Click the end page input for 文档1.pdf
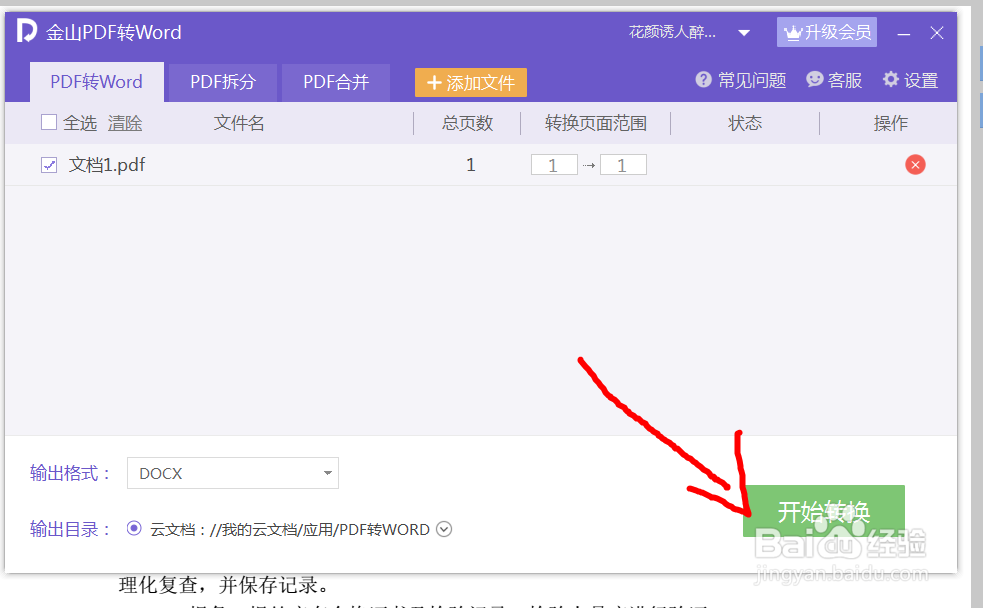The height and width of the screenshot is (608, 983). pyautogui.click(x=623, y=165)
